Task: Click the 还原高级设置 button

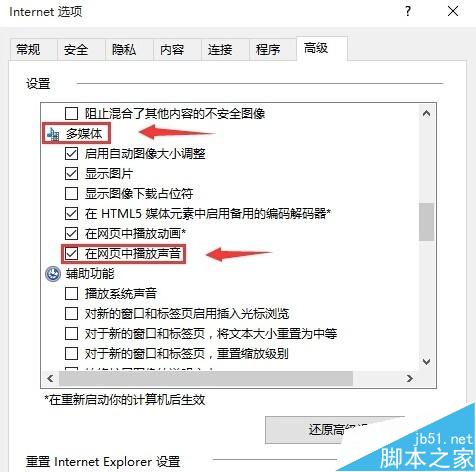Action: pyautogui.click(x=335, y=430)
